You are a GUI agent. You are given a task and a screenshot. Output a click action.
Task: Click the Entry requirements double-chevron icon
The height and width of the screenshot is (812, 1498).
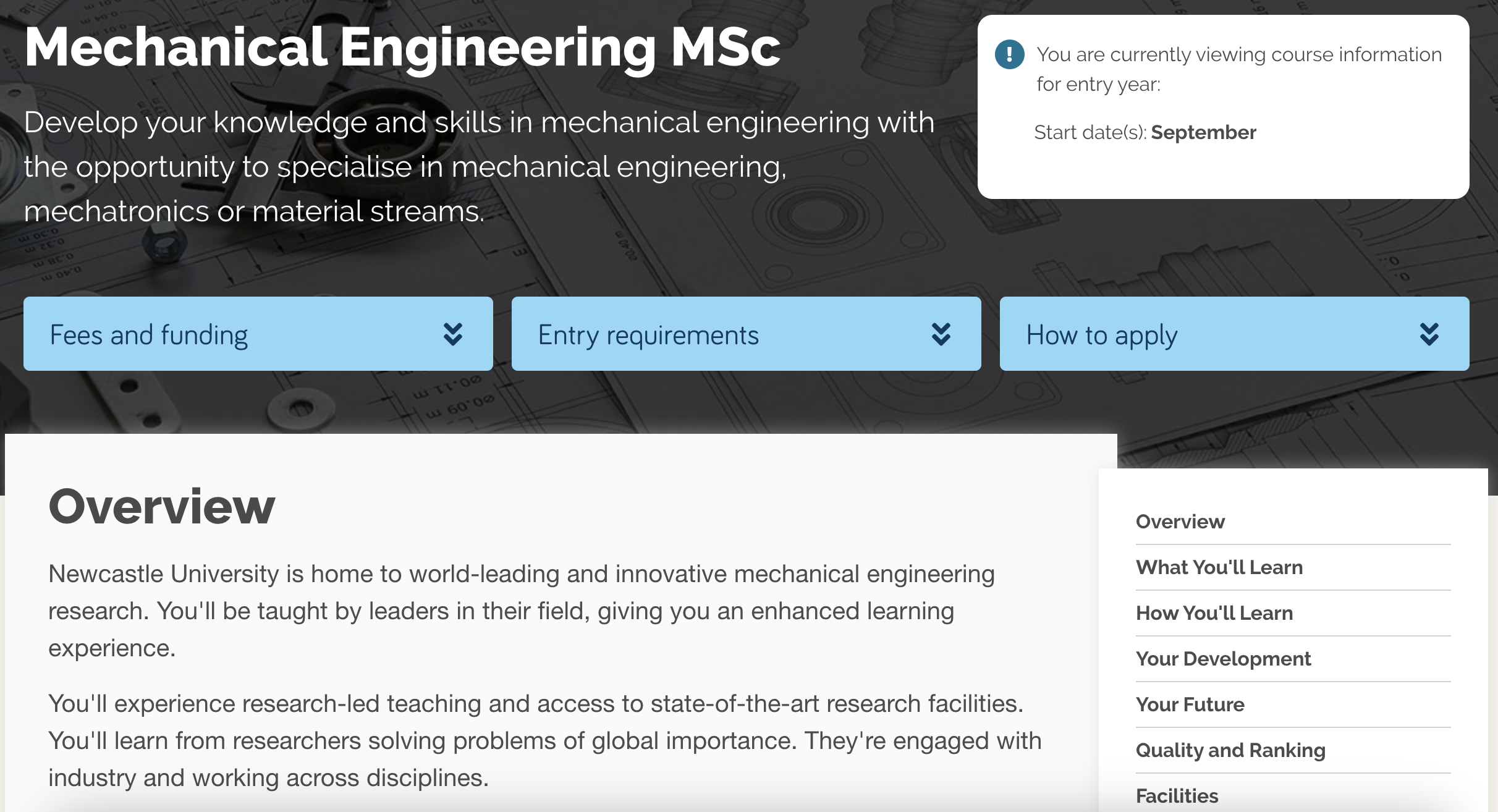(941, 334)
